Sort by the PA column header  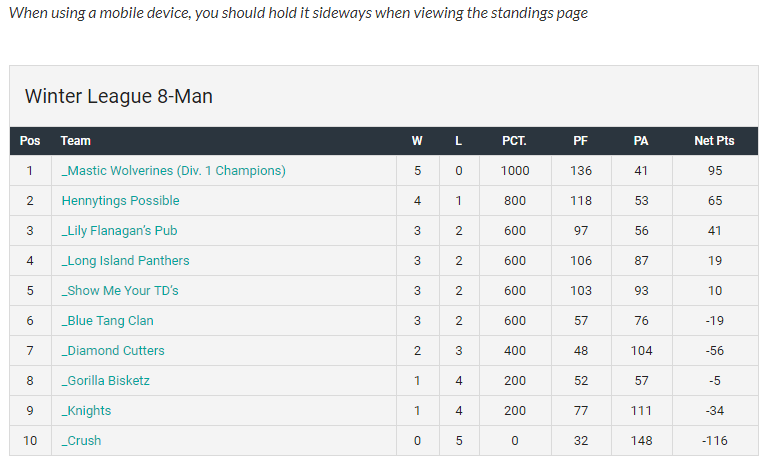tap(641, 141)
